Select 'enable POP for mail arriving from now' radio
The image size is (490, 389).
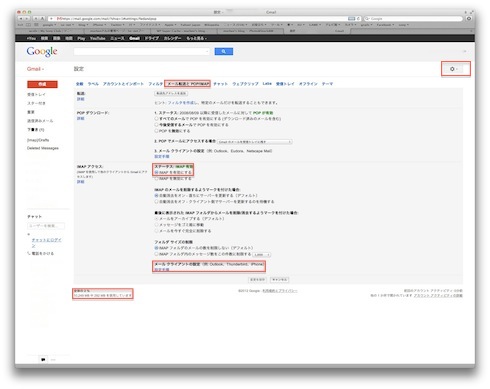click(x=156, y=125)
